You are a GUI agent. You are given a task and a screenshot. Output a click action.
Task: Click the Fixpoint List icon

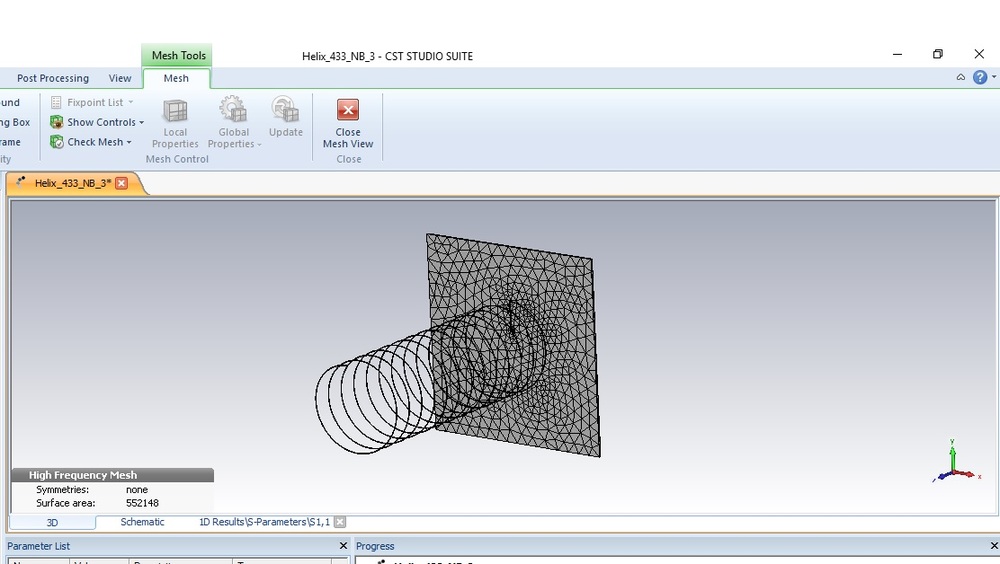click(56, 102)
